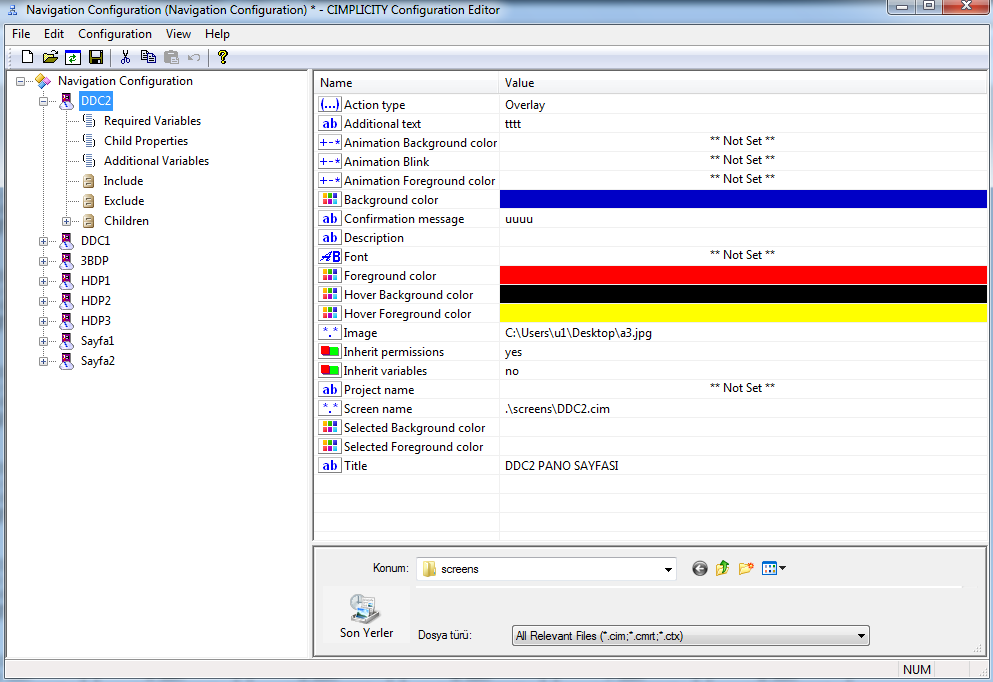Viewport: 993px width, 682px height.
Task: Collapse the DDC2 tree node
Action: tap(43, 101)
